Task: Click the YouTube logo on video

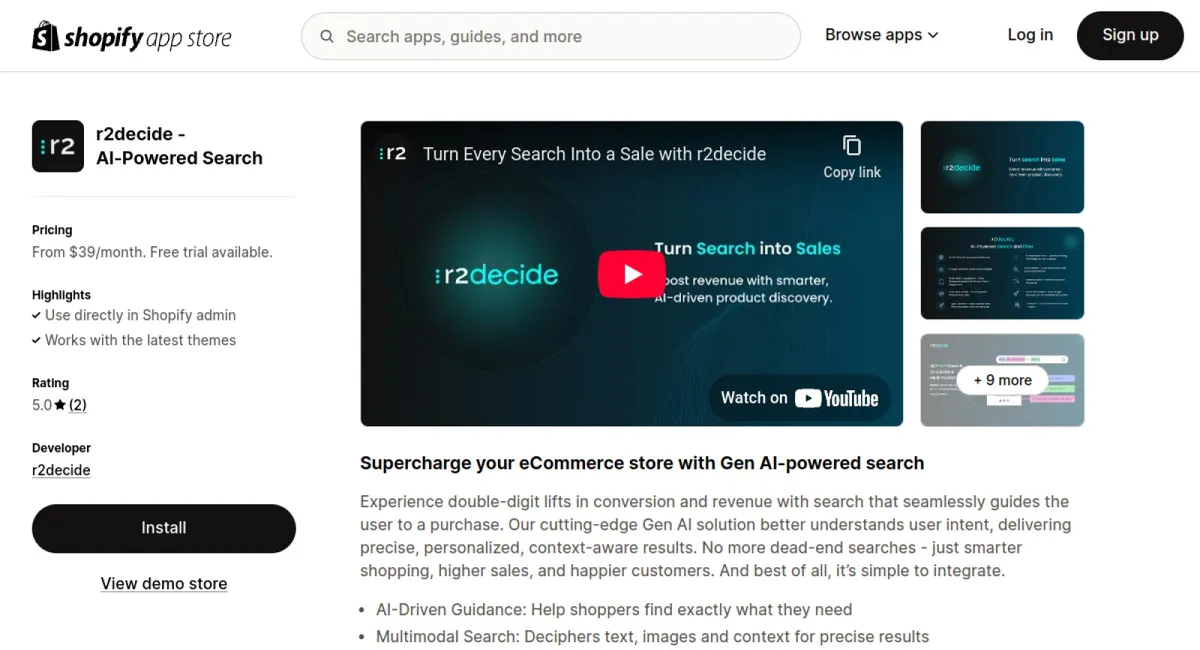Action: click(837, 398)
